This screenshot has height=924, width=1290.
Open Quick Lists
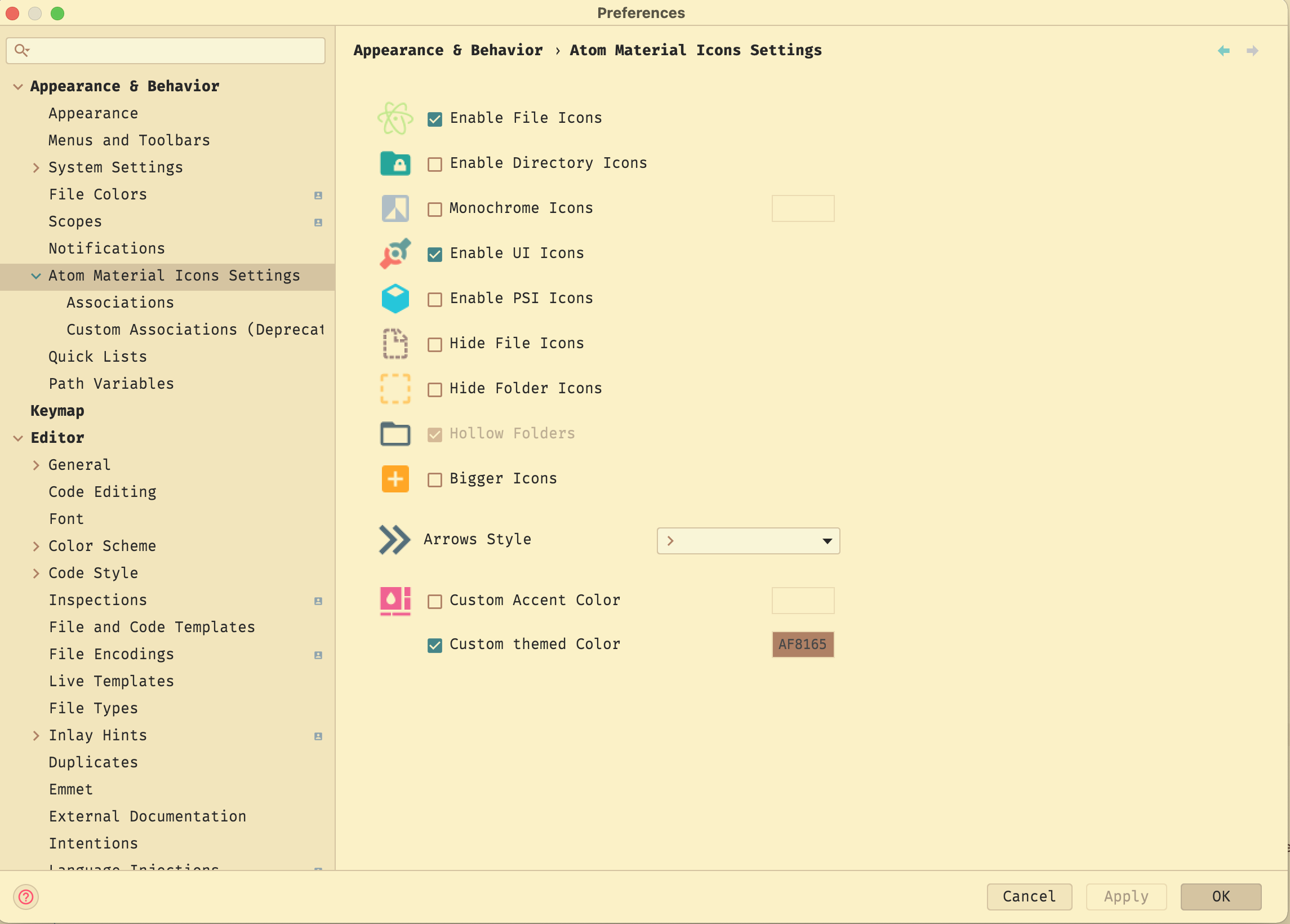[98, 356]
